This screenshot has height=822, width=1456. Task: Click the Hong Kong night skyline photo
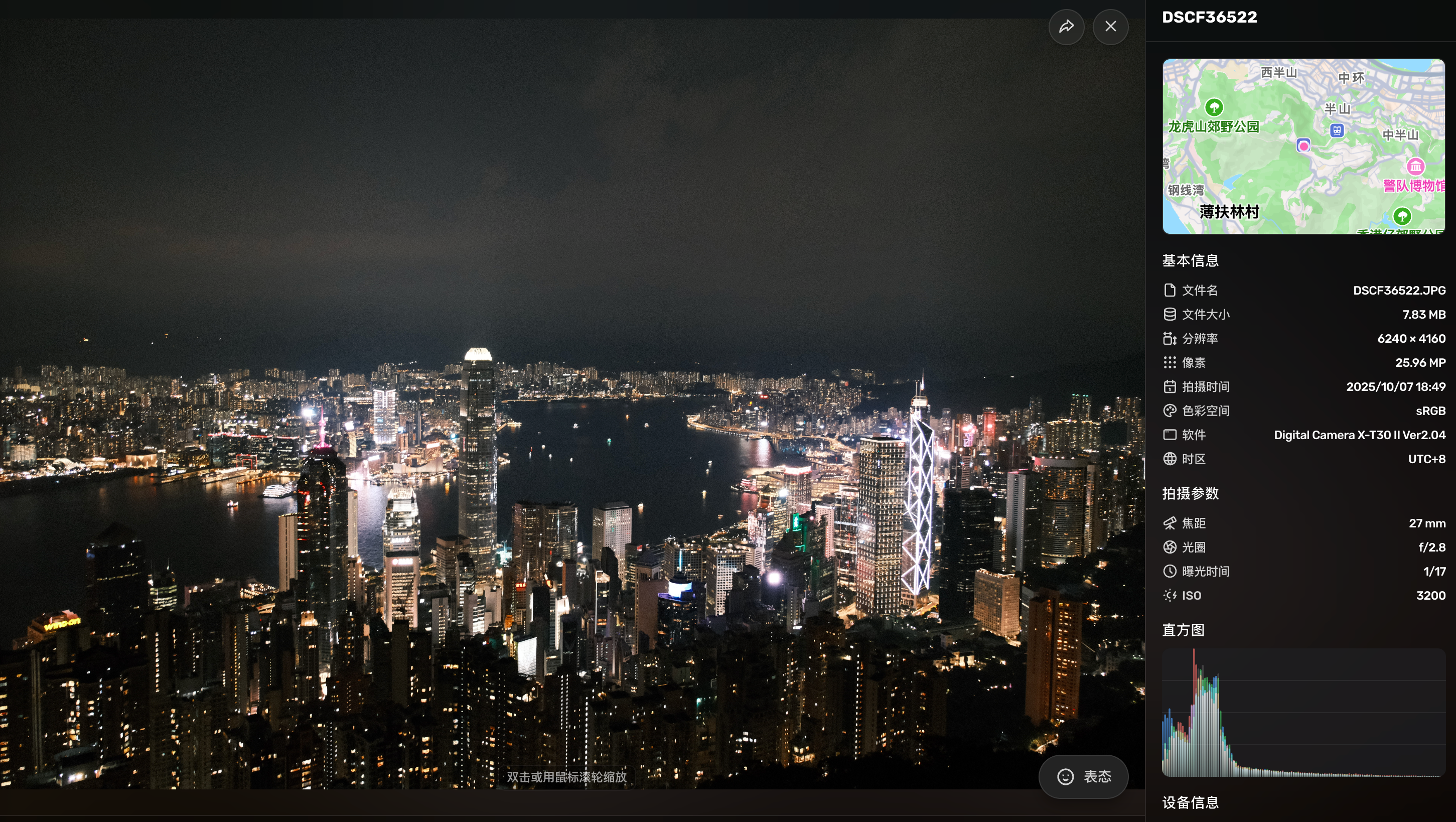pyautogui.click(x=572, y=403)
